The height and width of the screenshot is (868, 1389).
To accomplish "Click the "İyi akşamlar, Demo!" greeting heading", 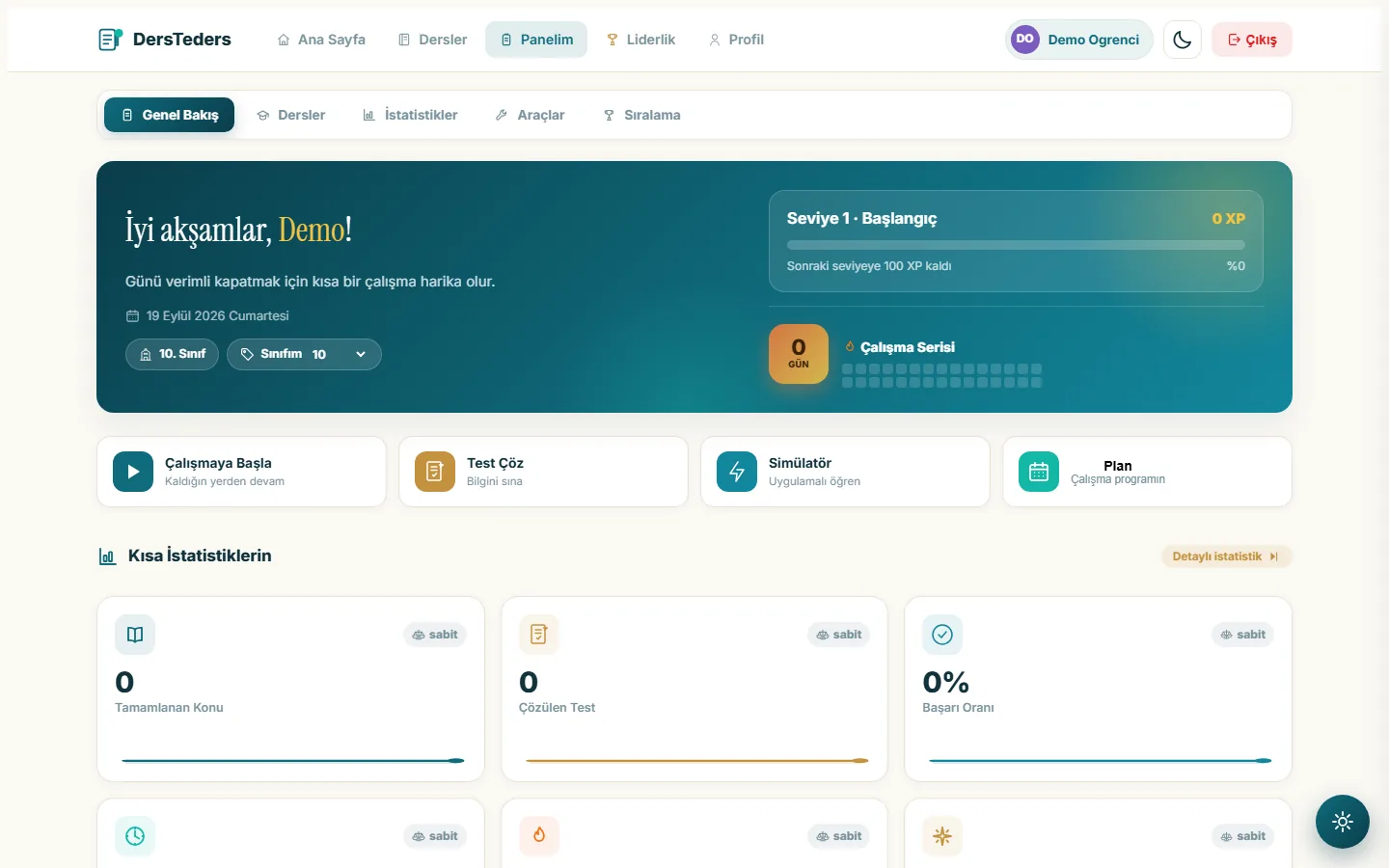I will click(238, 231).
